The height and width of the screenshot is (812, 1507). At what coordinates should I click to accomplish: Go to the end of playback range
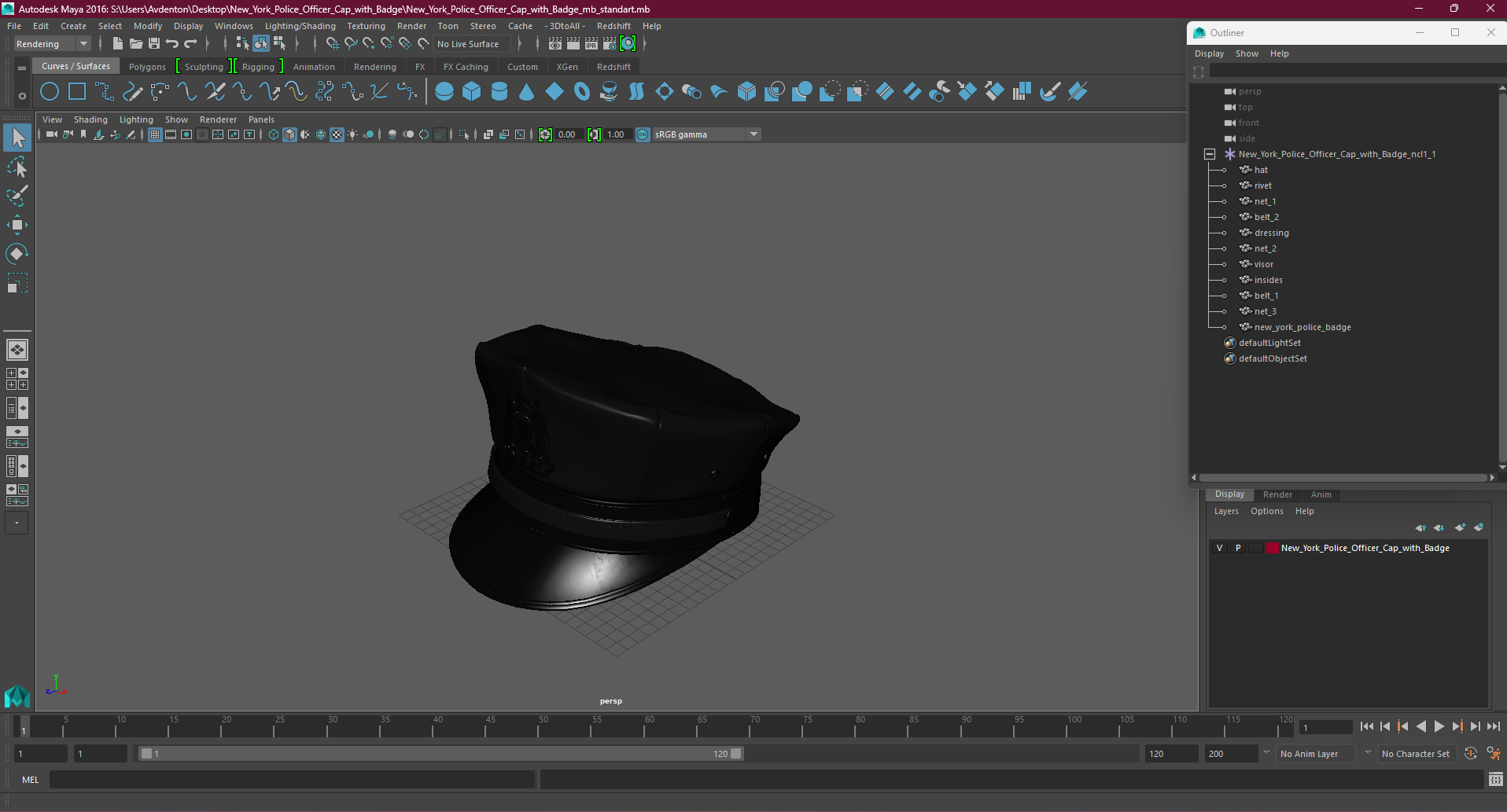coord(1494,727)
